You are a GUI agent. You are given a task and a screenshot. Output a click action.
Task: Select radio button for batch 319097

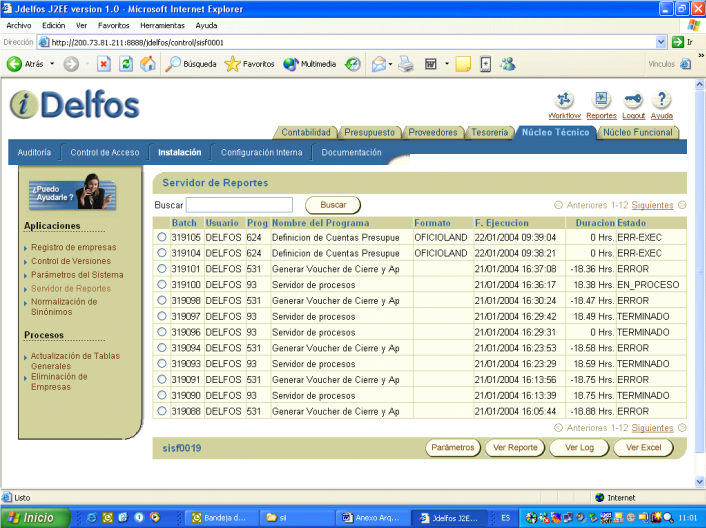tap(162, 316)
